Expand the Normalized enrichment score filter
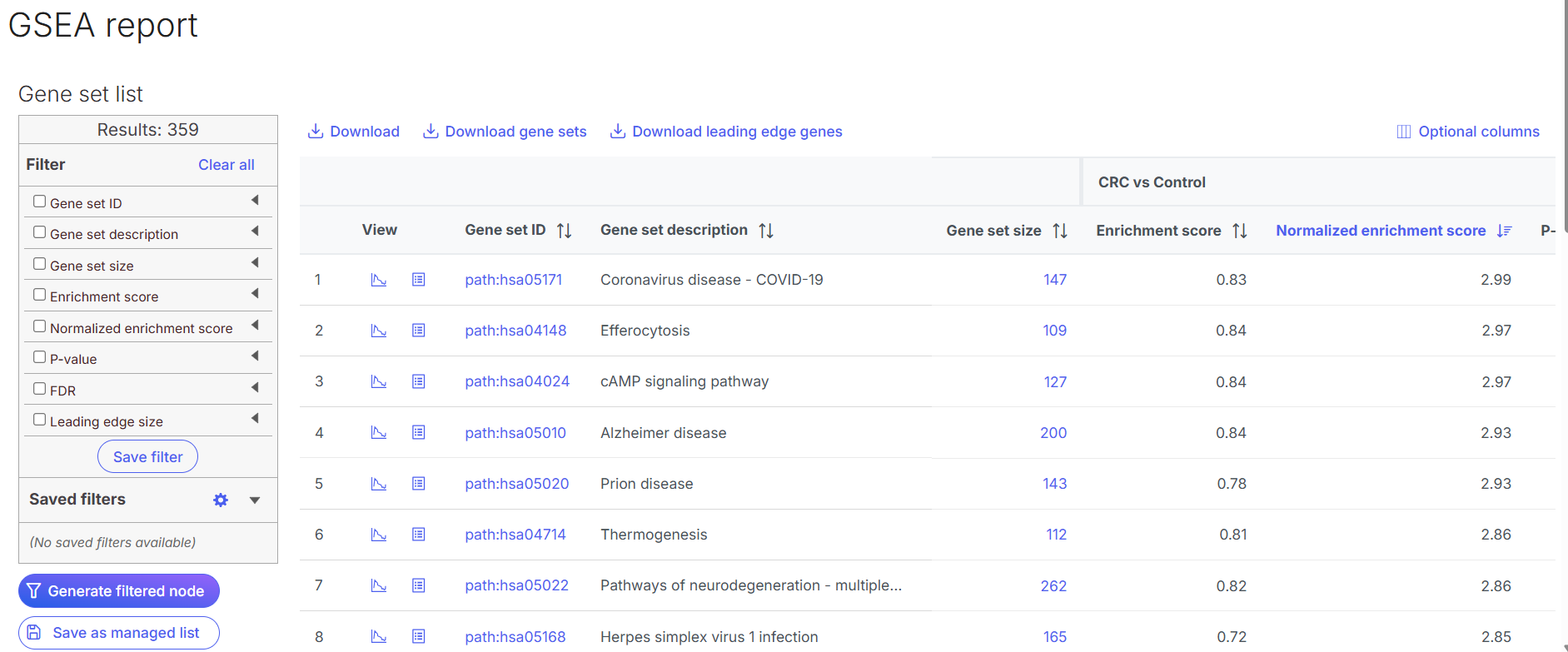Image resolution: width=1568 pixels, height=652 pixels. [x=255, y=326]
